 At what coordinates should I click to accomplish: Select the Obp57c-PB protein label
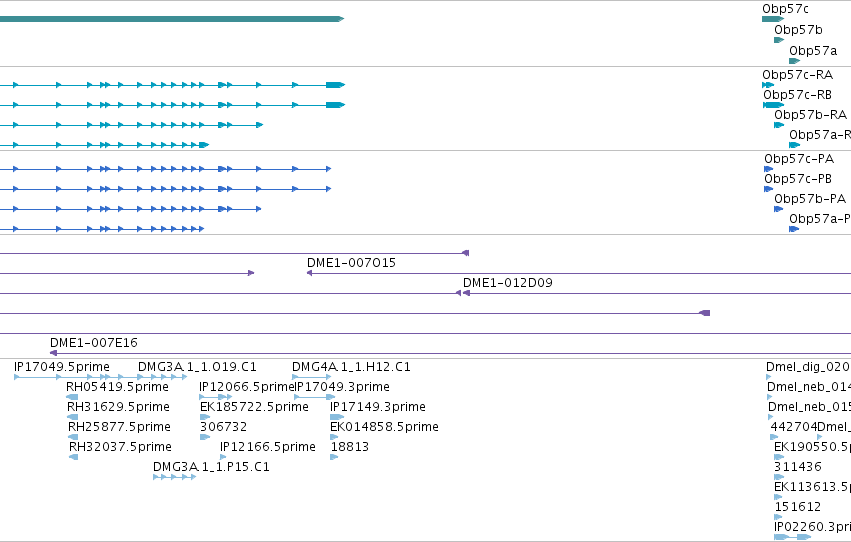[798, 179]
